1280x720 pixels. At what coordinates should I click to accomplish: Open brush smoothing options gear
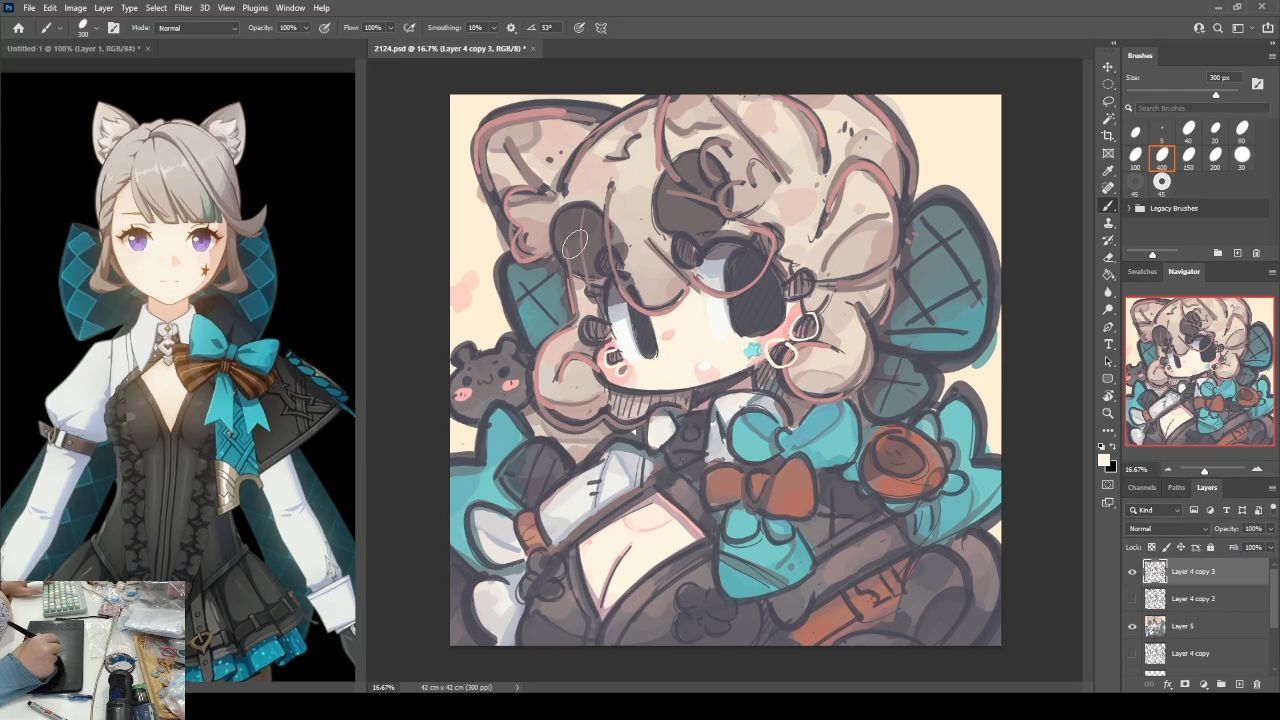coord(511,28)
